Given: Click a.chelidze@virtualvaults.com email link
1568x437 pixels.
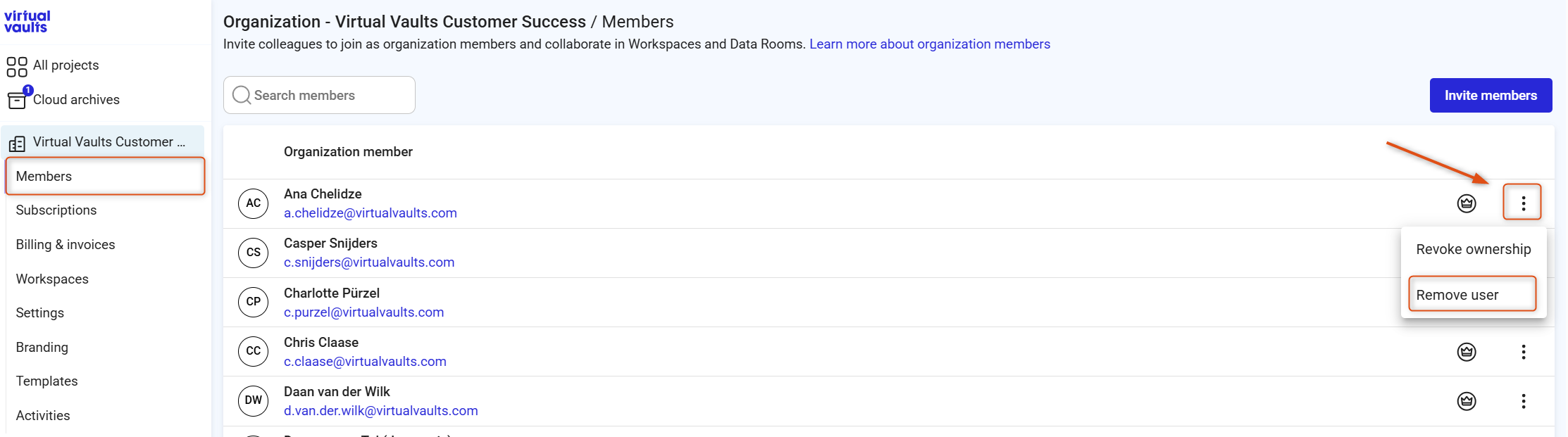Looking at the screenshot, I should pyautogui.click(x=371, y=213).
